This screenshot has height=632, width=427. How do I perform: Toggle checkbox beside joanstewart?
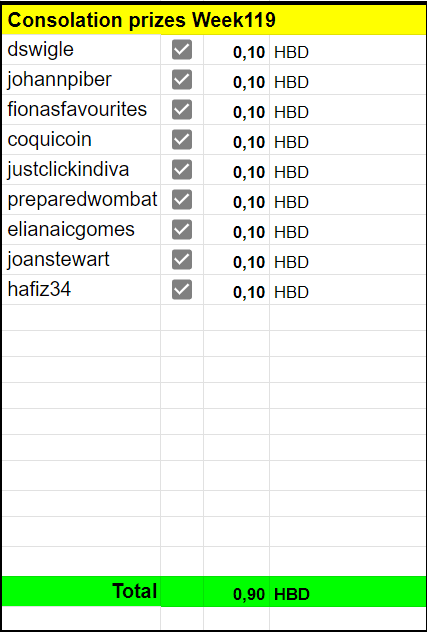click(182, 260)
